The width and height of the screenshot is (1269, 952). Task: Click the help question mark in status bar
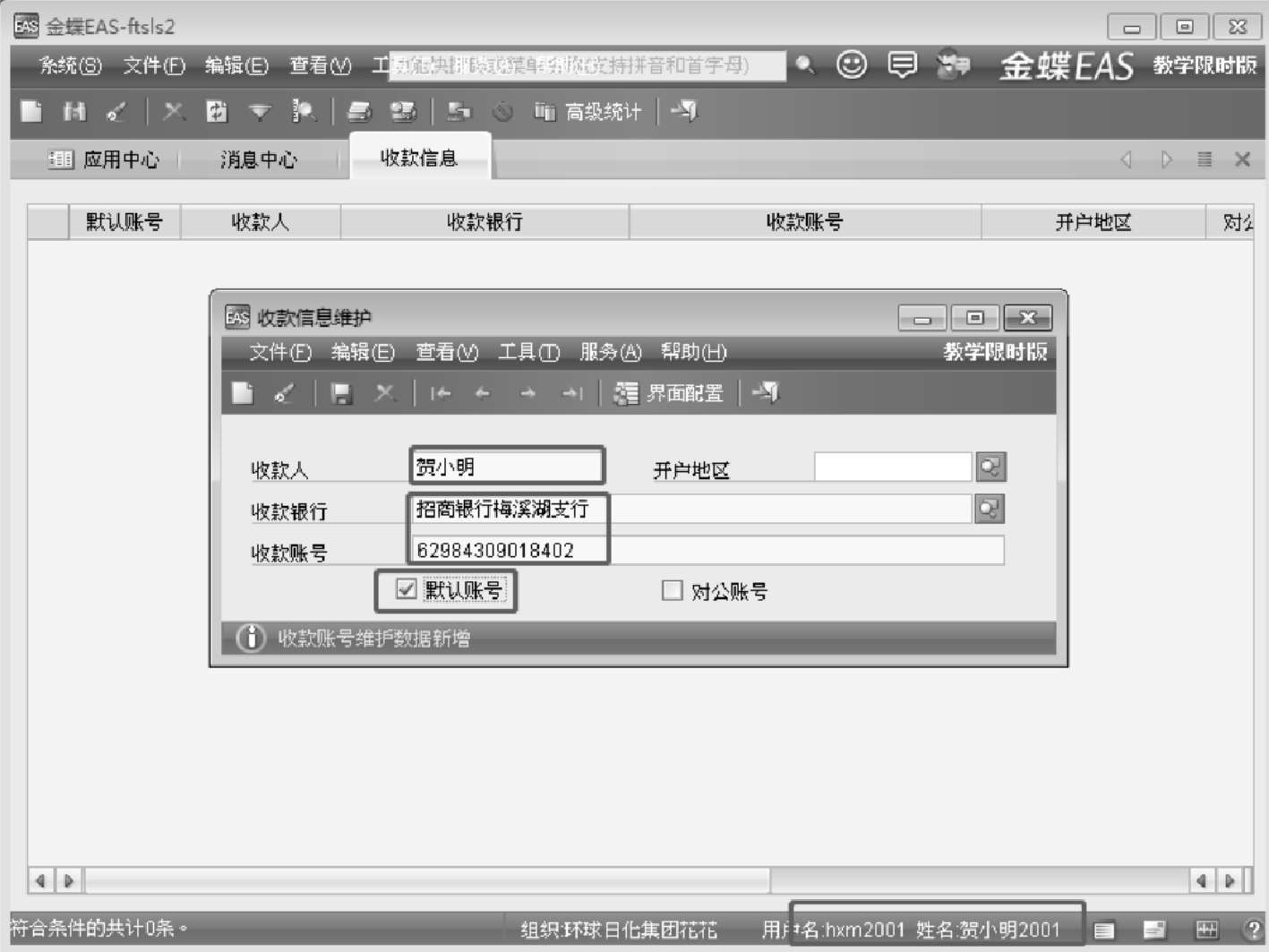click(1252, 930)
